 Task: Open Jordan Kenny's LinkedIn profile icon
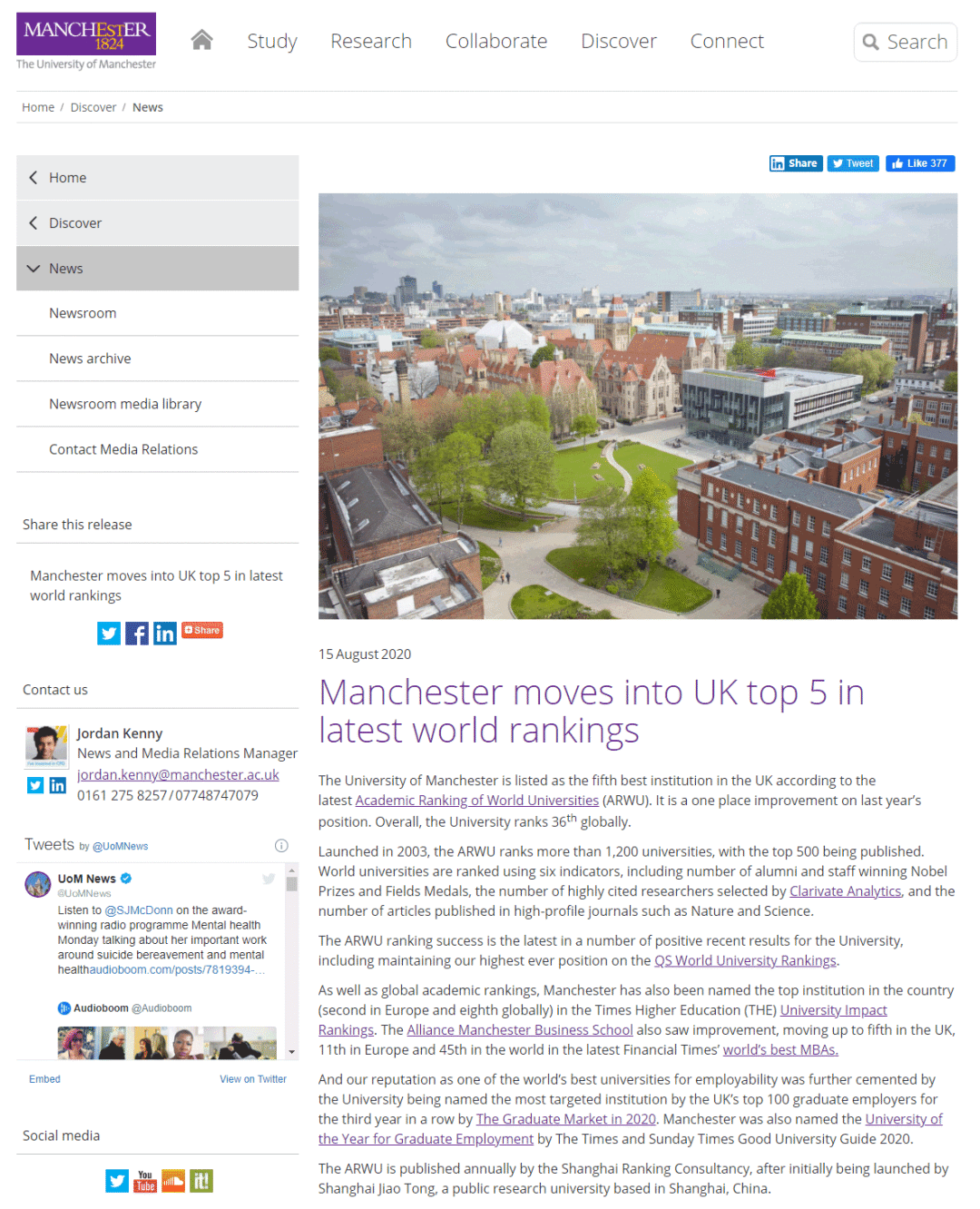tap(57, 785)
